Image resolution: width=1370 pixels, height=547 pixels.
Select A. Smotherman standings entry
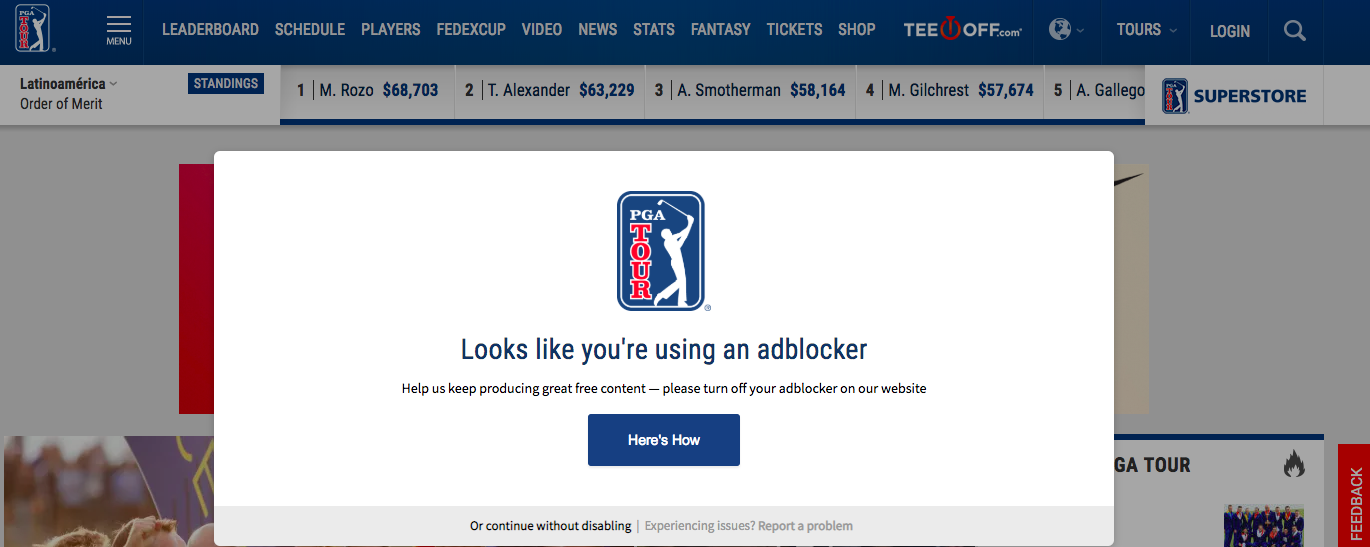pos(750,90)
